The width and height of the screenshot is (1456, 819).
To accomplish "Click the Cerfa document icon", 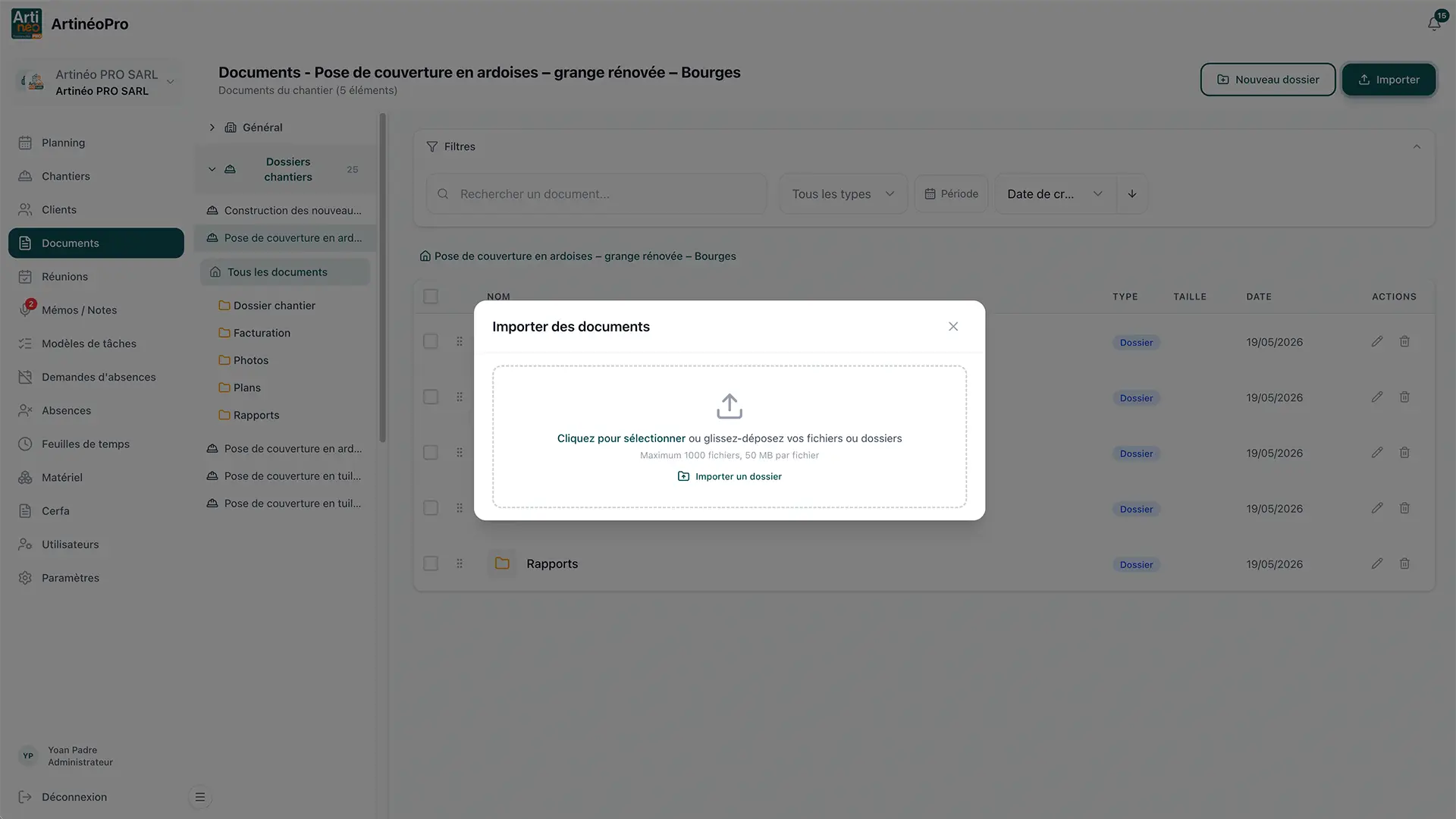I will click(x=25, y=511).
